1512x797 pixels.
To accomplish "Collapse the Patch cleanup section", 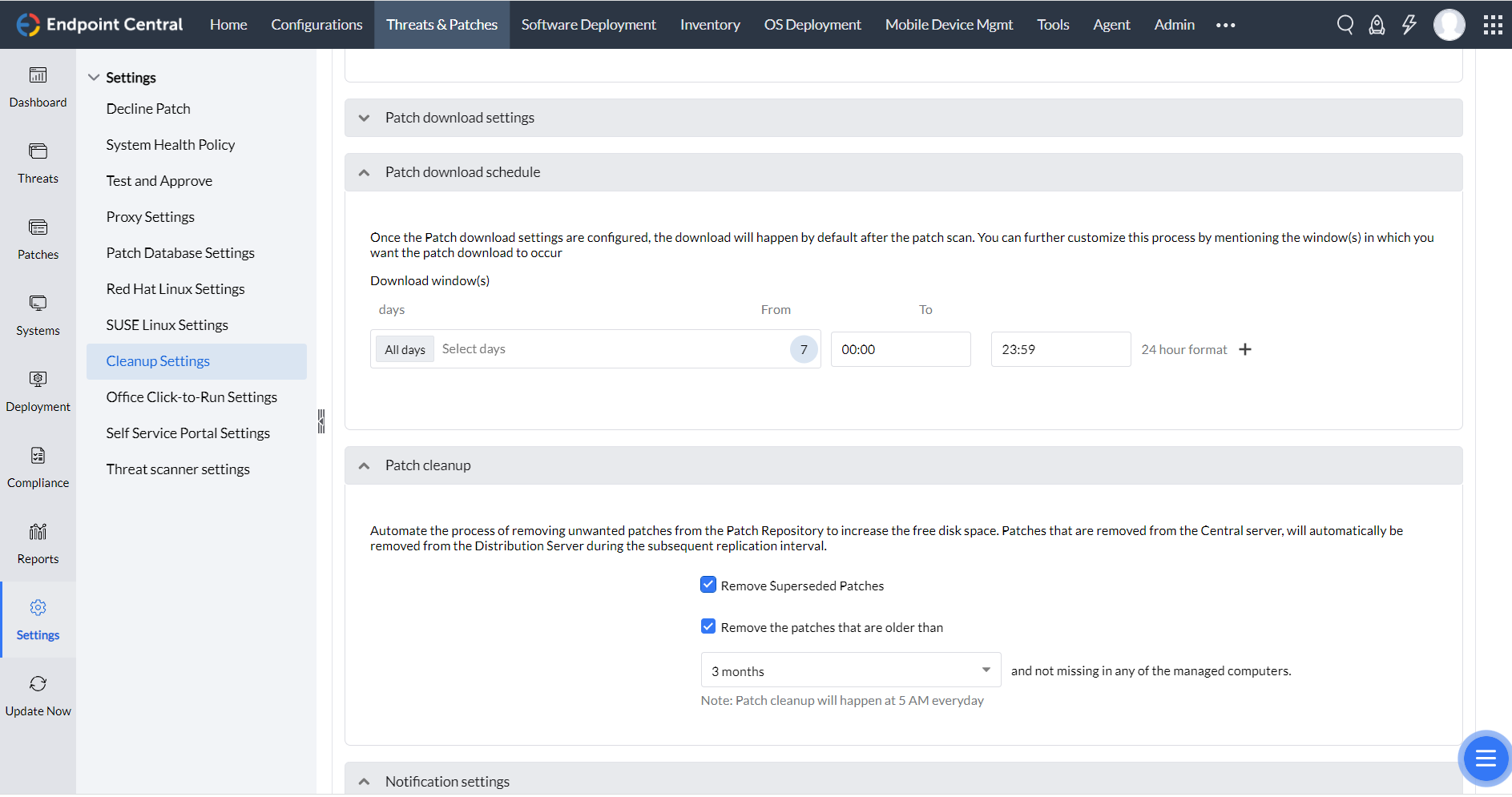I will click(x=365, y=465).
